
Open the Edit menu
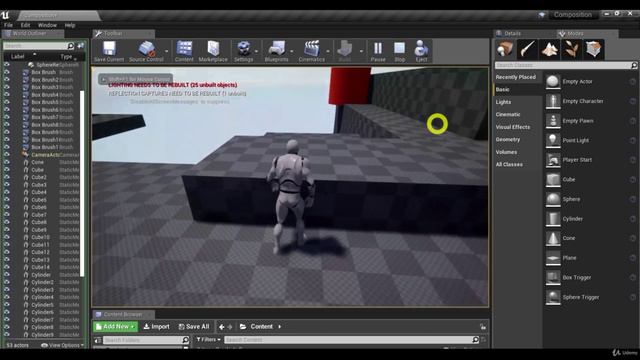[x=25, y=25]
